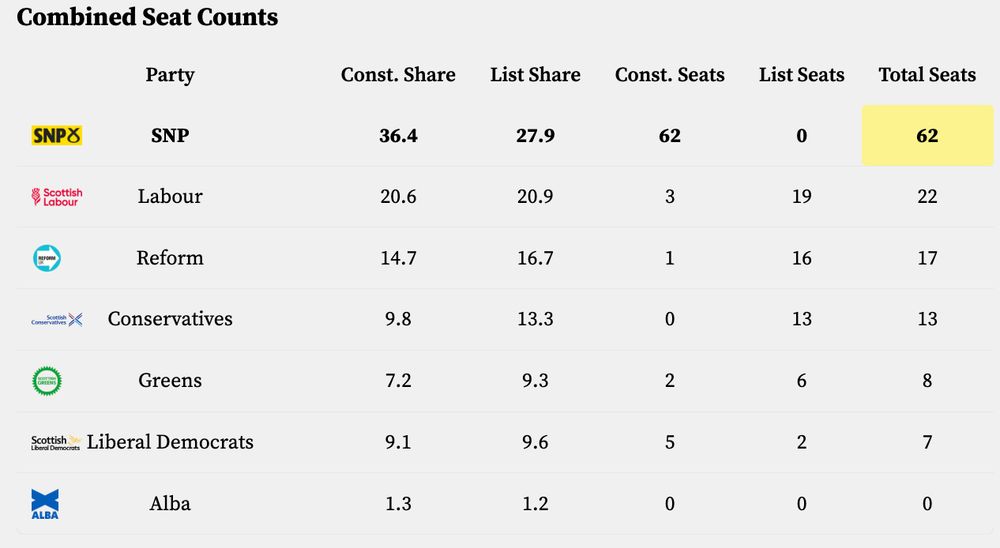The width and height of the screenshot is (1000, 548).
Task: Click the Labour party name
Action: pos(170,196)
